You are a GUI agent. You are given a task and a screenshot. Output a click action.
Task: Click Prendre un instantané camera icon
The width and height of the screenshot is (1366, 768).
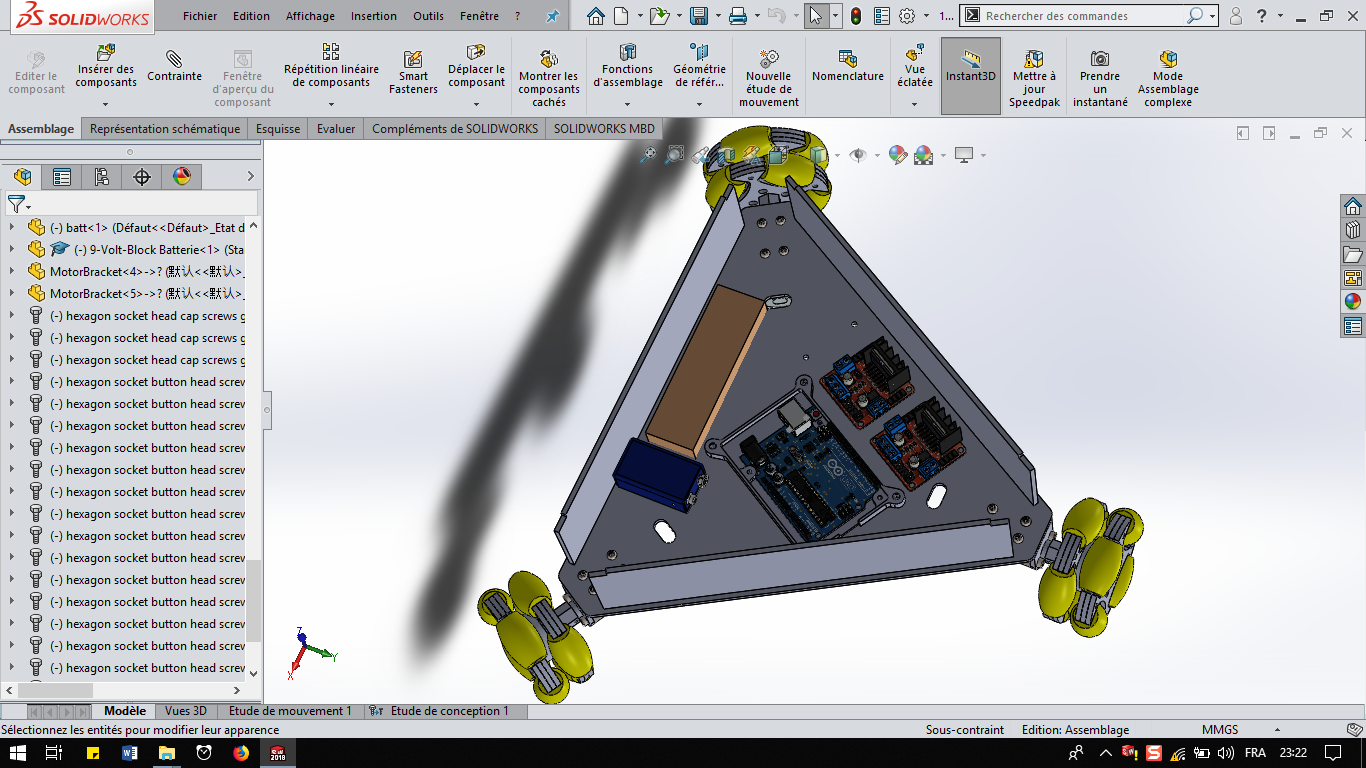coord(1100,59)
